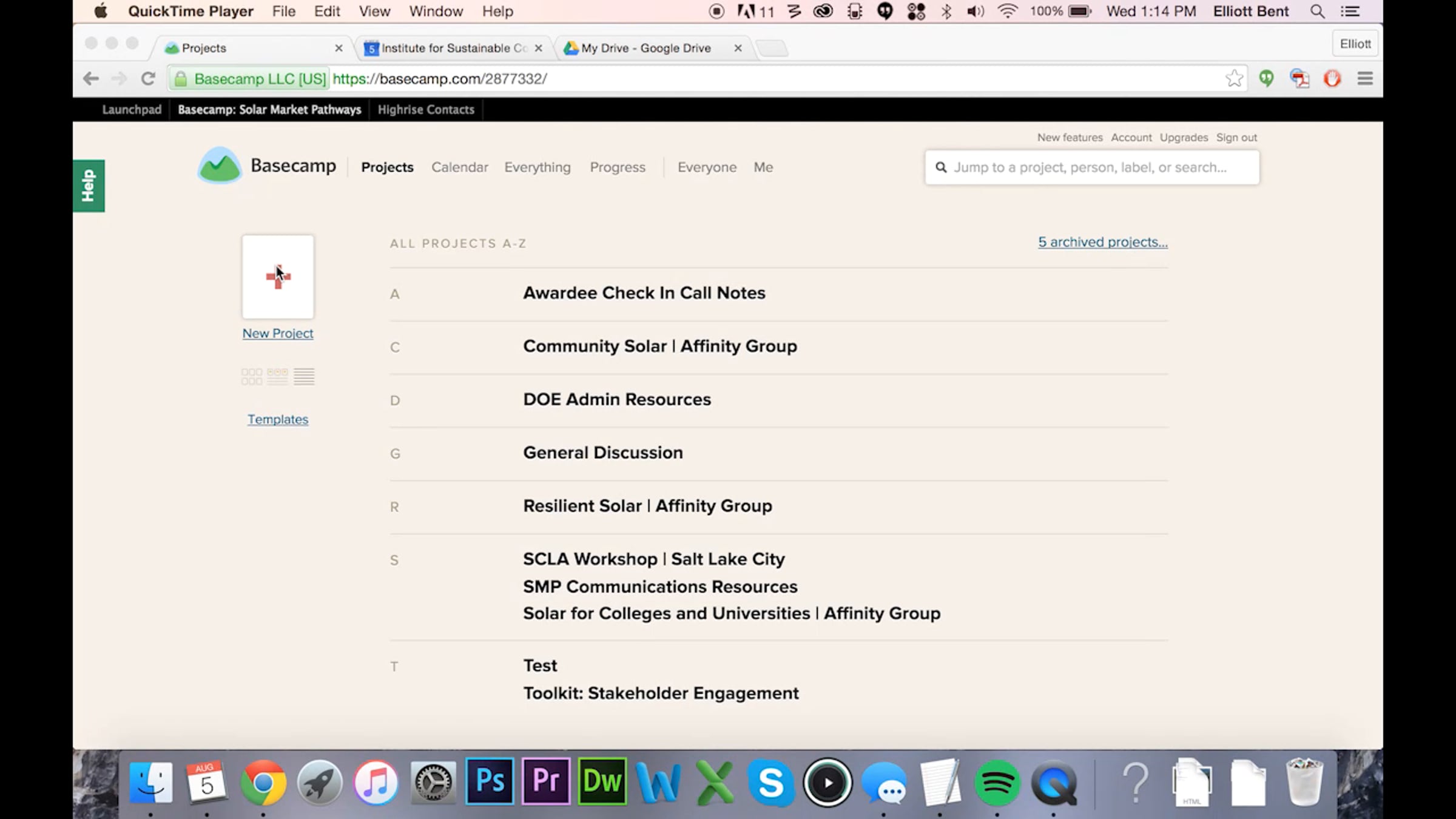Click the Basecamp mountain logo
The image size is (1456, 819).
pos(220,166)
